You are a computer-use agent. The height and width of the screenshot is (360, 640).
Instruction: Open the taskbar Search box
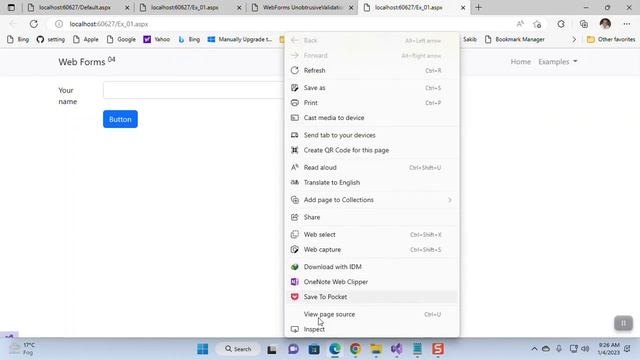pos(238,349)
